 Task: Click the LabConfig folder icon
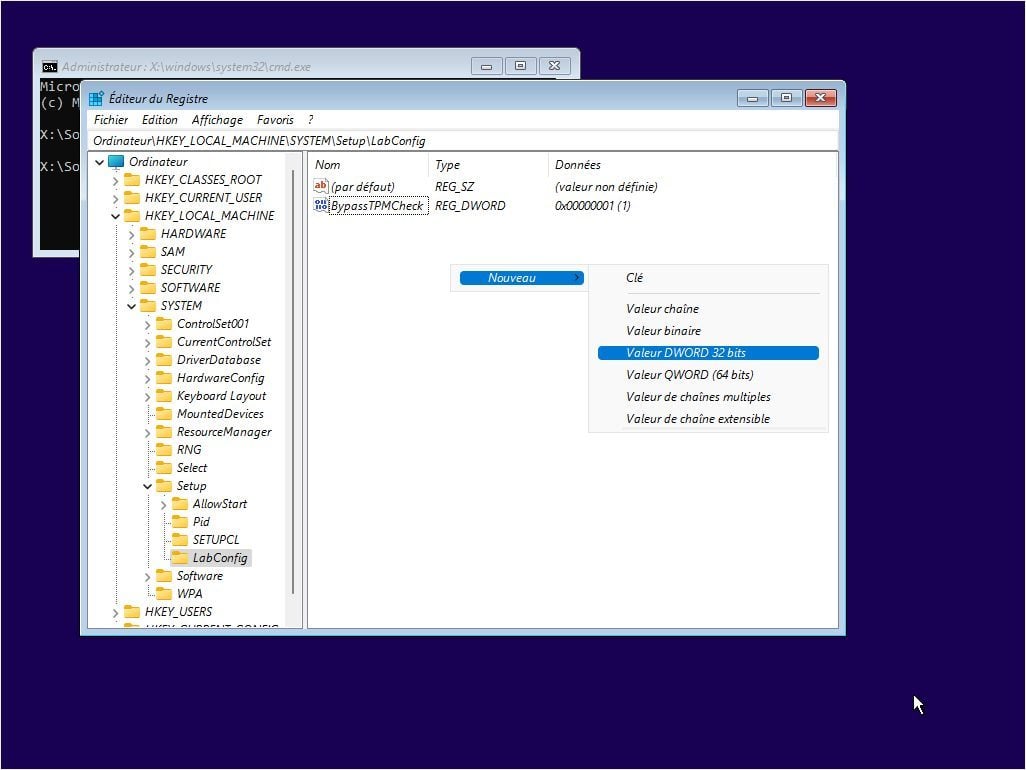pos(179,557)
